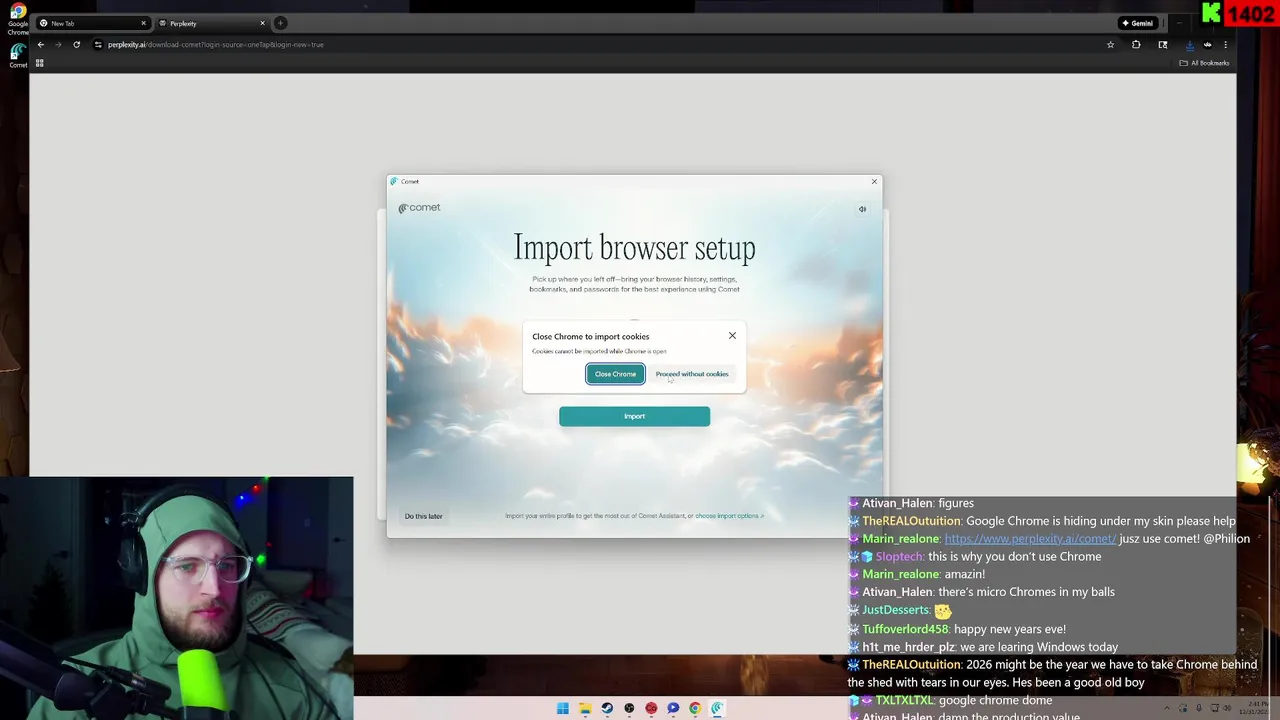Close the New Tab tab
The height and width of the screenshot is (720, 1280).
143,23
